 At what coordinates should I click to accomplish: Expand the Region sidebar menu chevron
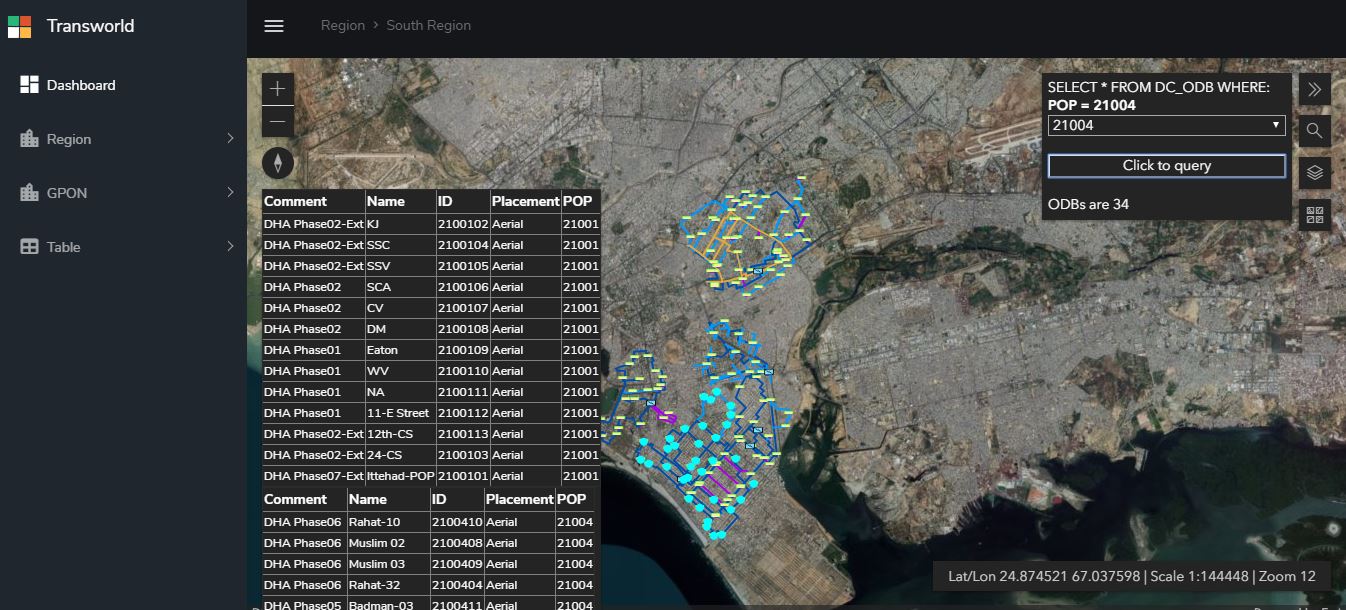click(230, 139)
